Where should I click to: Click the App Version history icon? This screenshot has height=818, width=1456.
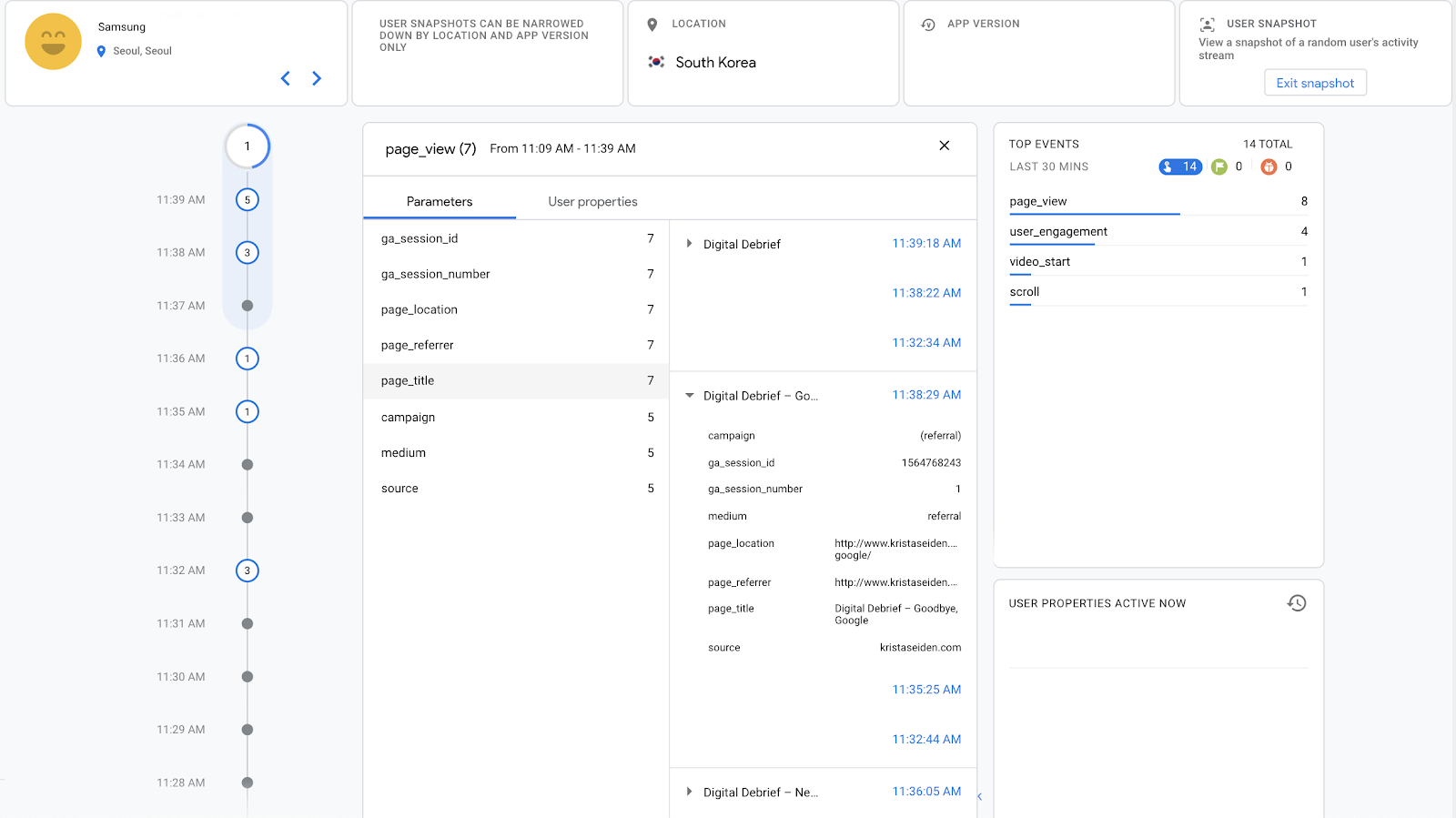928,25
